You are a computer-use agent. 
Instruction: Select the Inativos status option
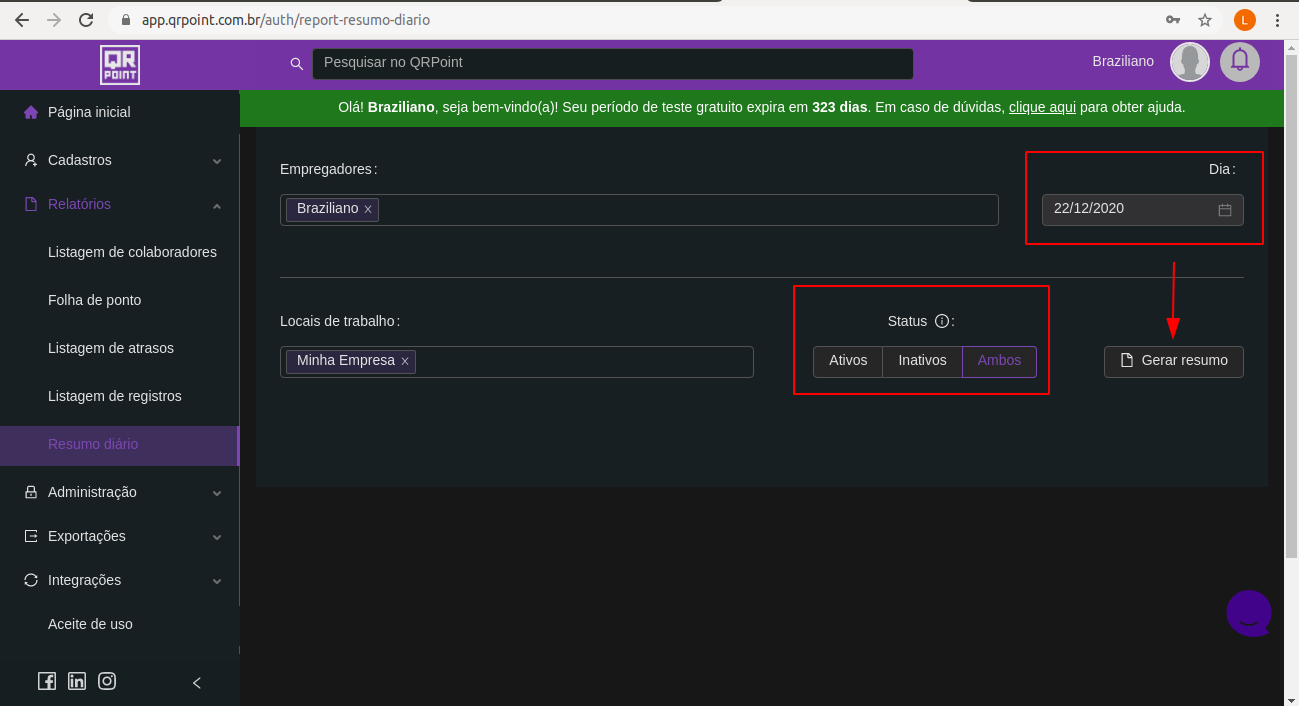point(922,361)
